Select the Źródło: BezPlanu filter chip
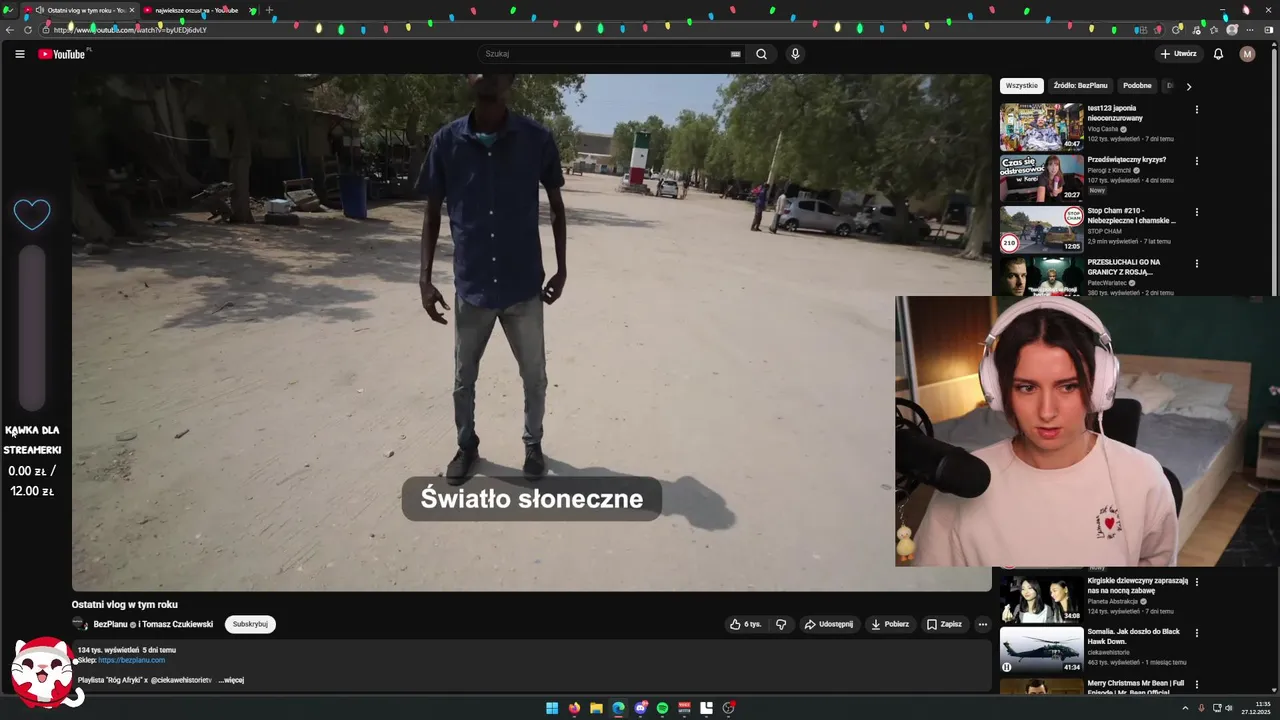This screenshot has height=720, width=1280. 1080,86
